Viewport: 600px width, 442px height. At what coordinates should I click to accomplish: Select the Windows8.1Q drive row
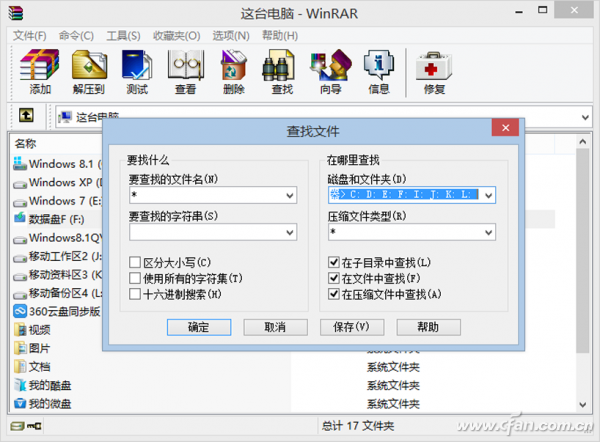57,238
